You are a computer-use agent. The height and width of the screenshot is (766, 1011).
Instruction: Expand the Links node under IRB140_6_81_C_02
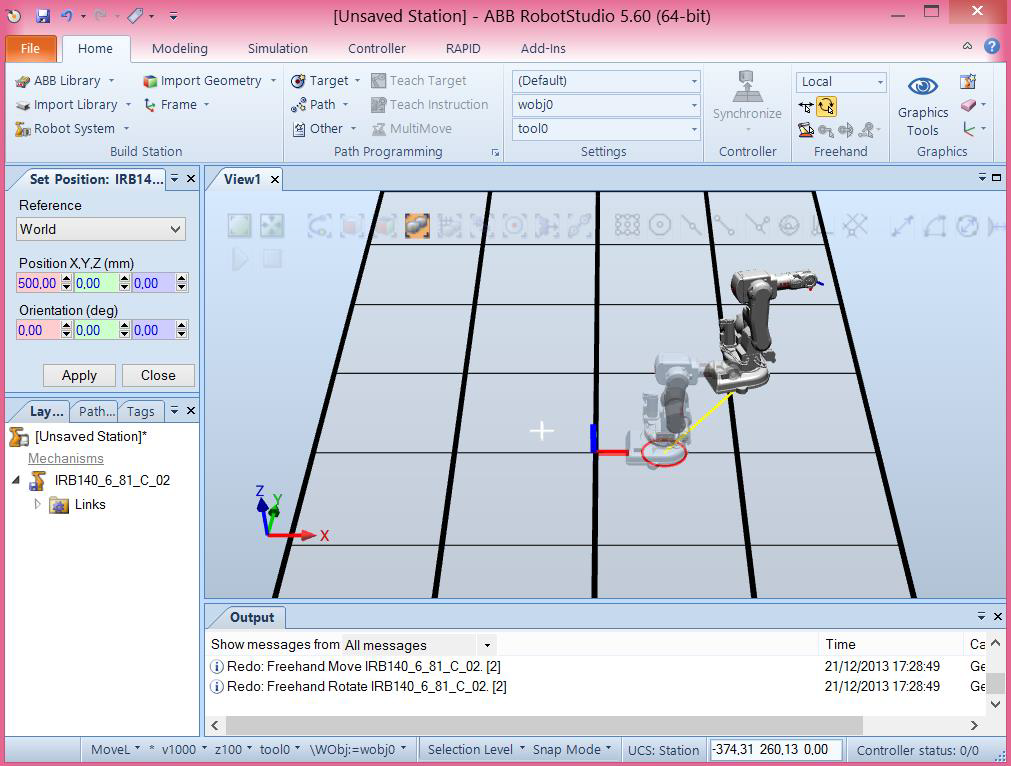pos(38,504)
